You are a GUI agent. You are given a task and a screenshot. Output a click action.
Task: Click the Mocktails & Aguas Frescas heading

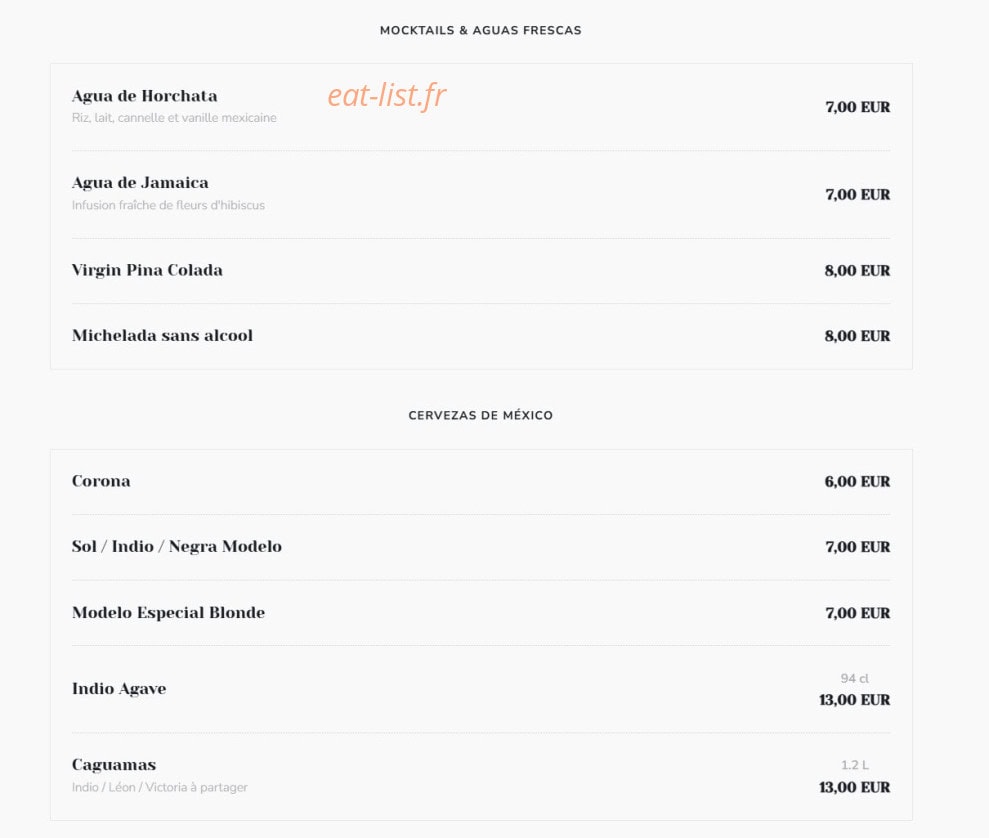pos(481,30)
